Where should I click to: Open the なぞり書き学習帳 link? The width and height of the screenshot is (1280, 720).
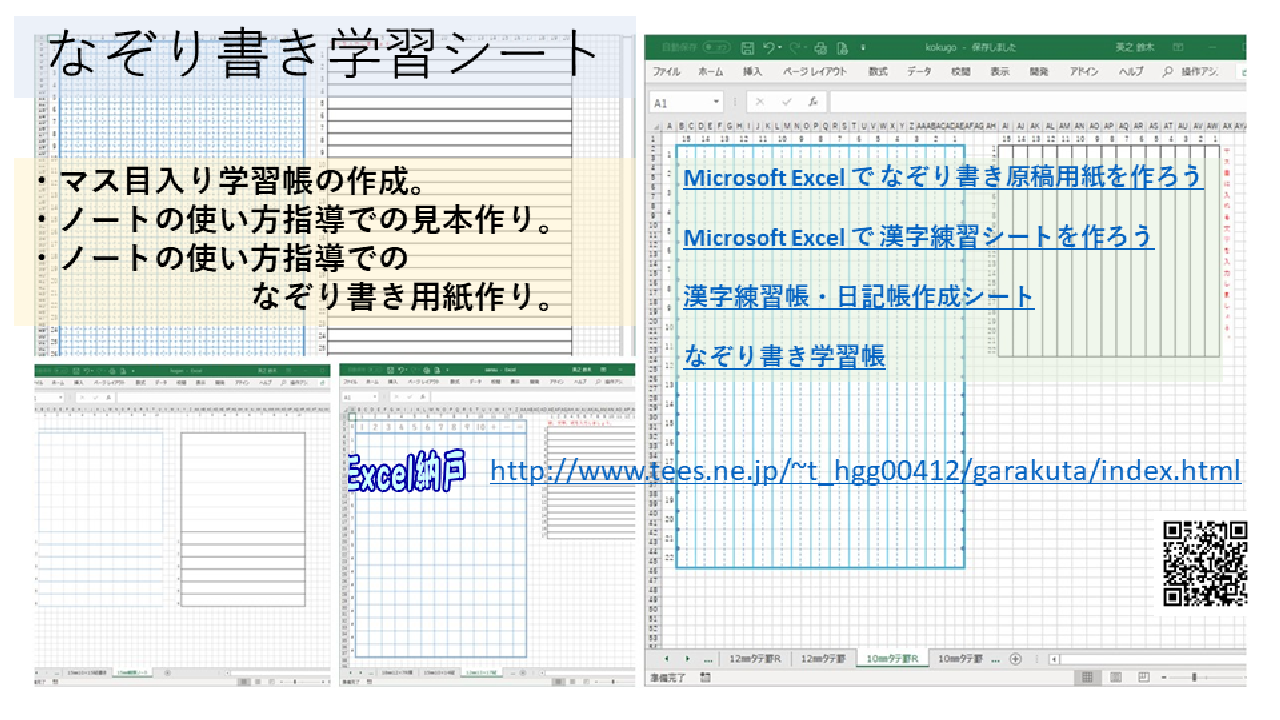(x=784, y=356)
